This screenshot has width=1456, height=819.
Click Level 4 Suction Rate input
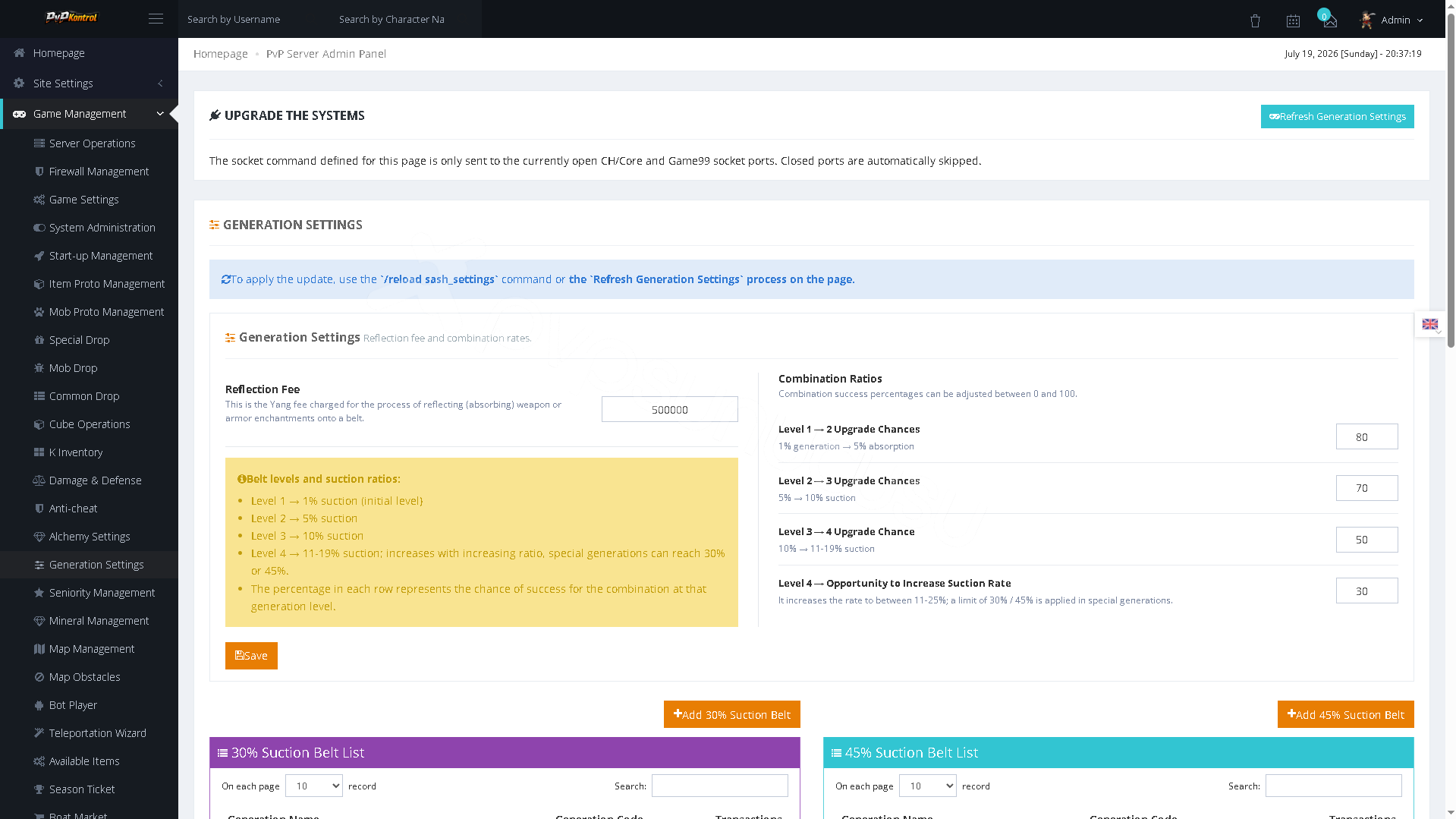pyautogui.click(x=1366, y=591)
